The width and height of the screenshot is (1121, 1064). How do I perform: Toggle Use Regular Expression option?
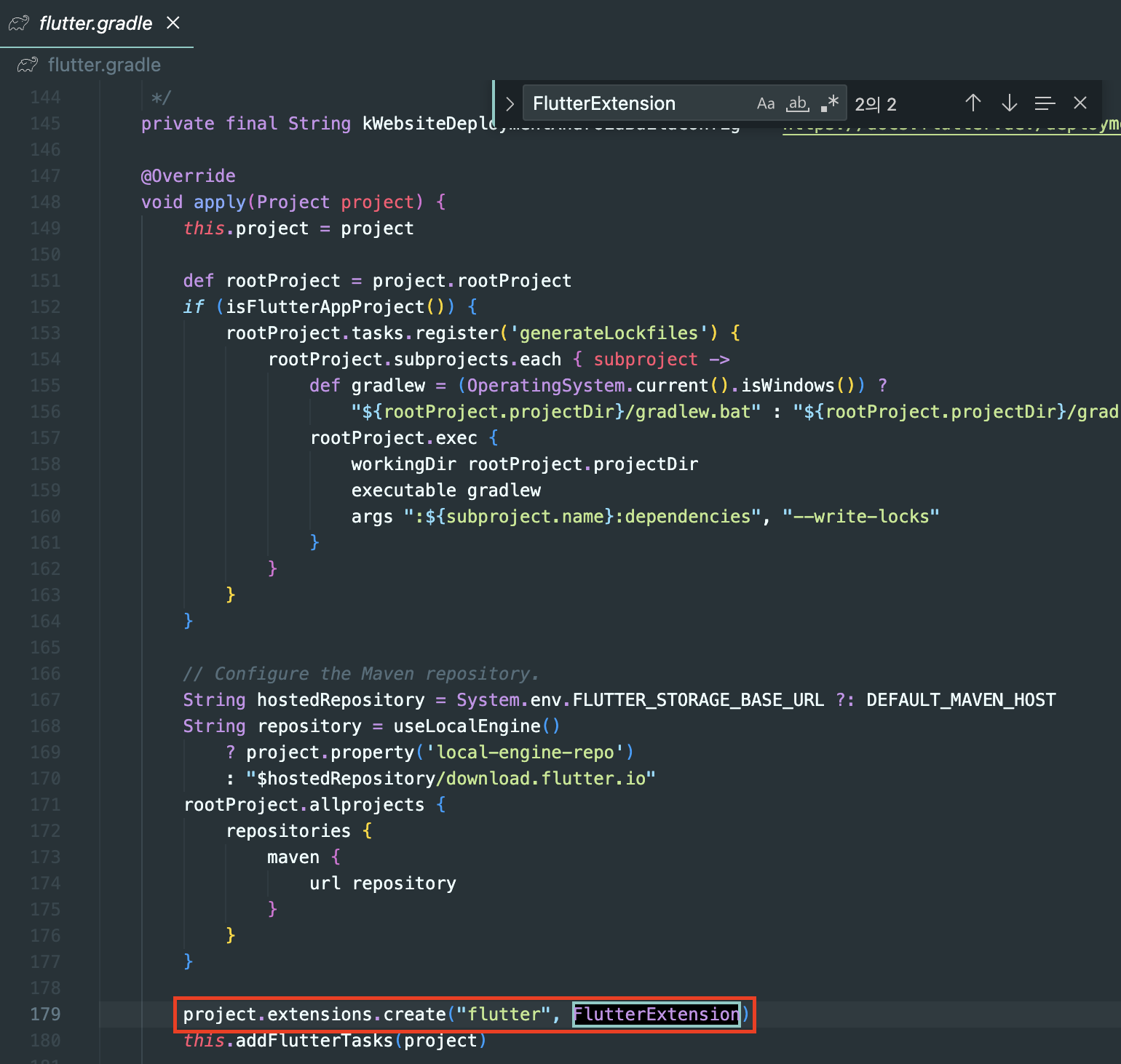click(830, 103)
